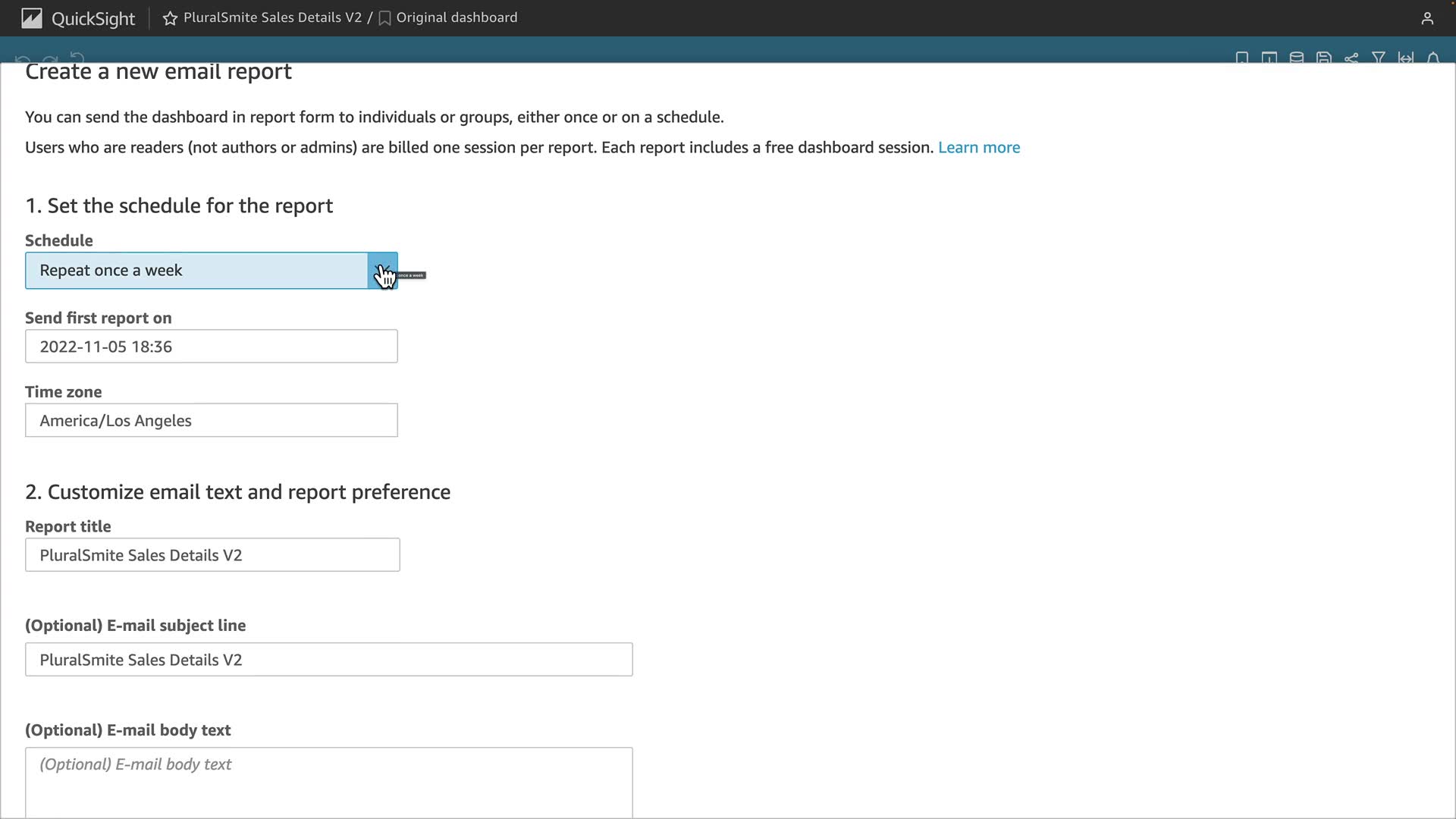Click the alerts bell icon
The height and width of the screenshot is (819, 1456).
pos(1433,58)
